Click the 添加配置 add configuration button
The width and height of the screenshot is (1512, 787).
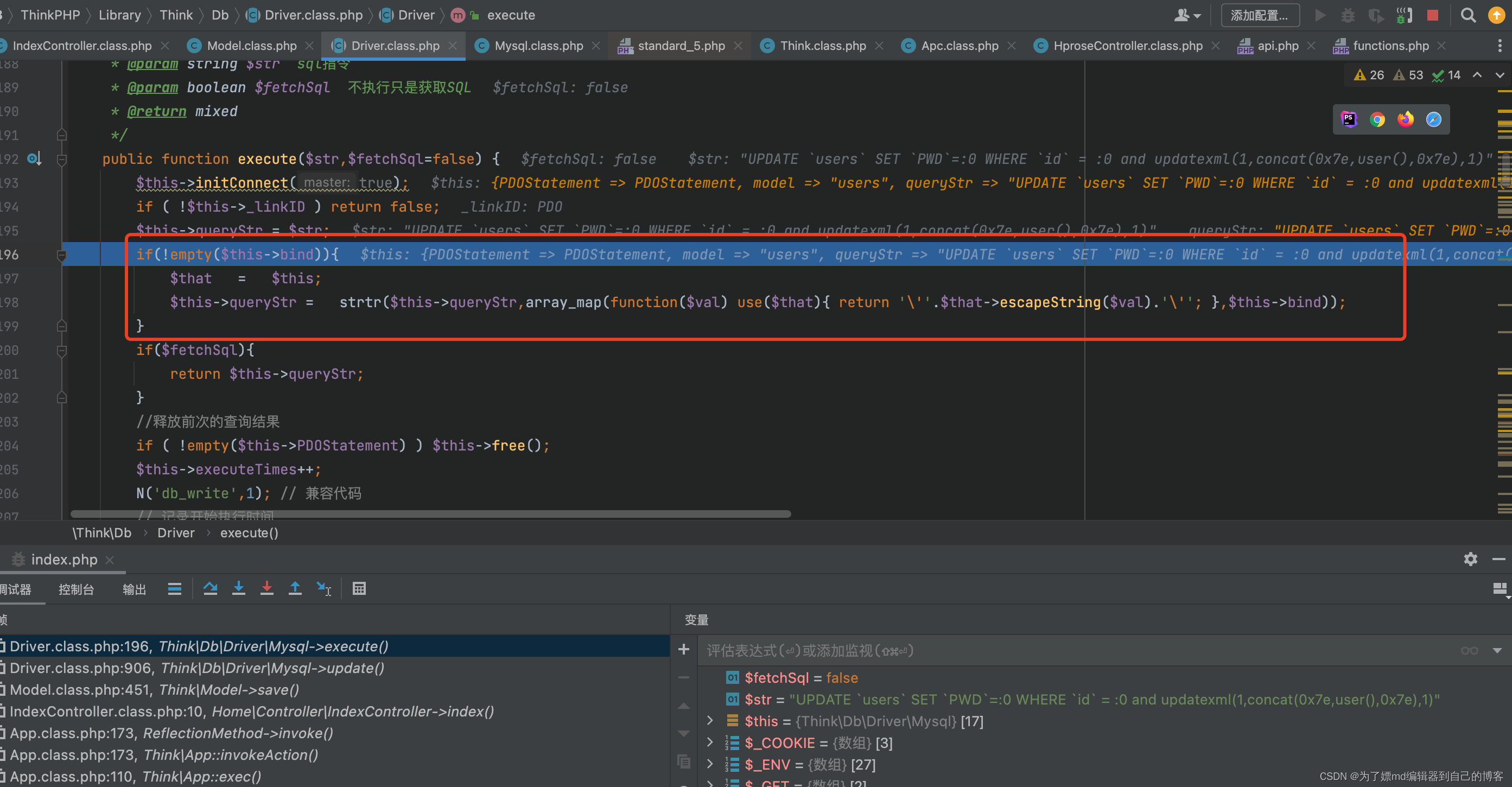point(1260,15)
